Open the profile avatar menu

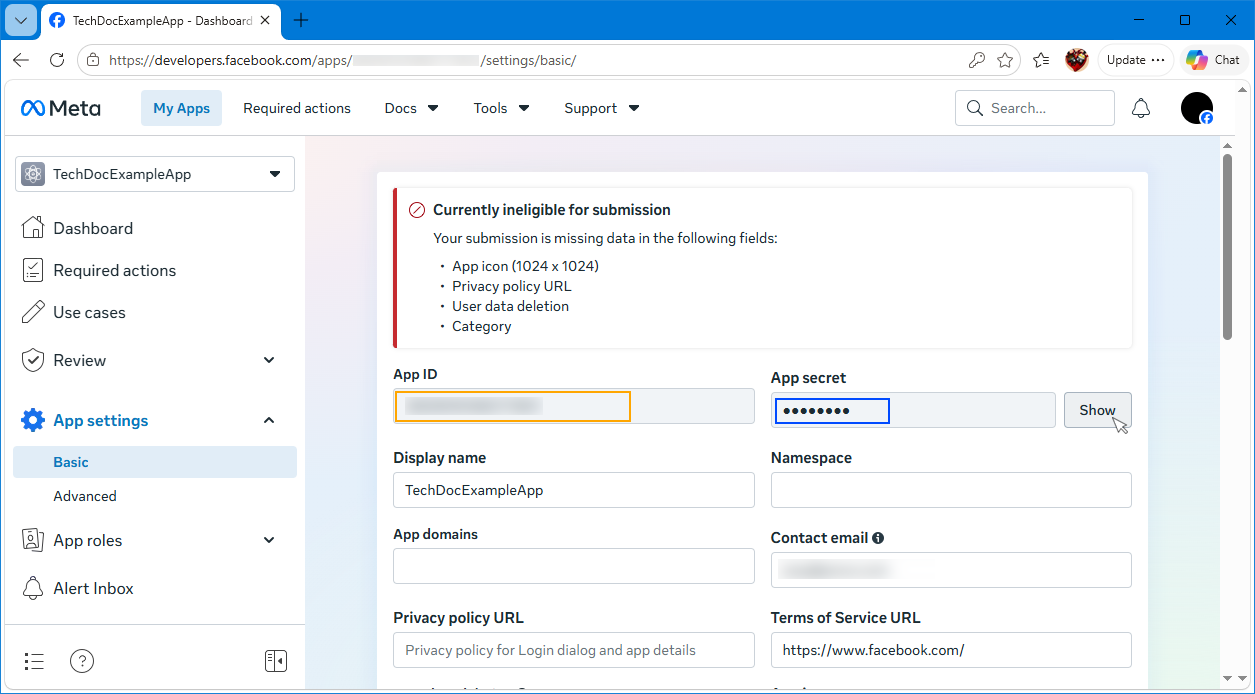[1197, 108]
